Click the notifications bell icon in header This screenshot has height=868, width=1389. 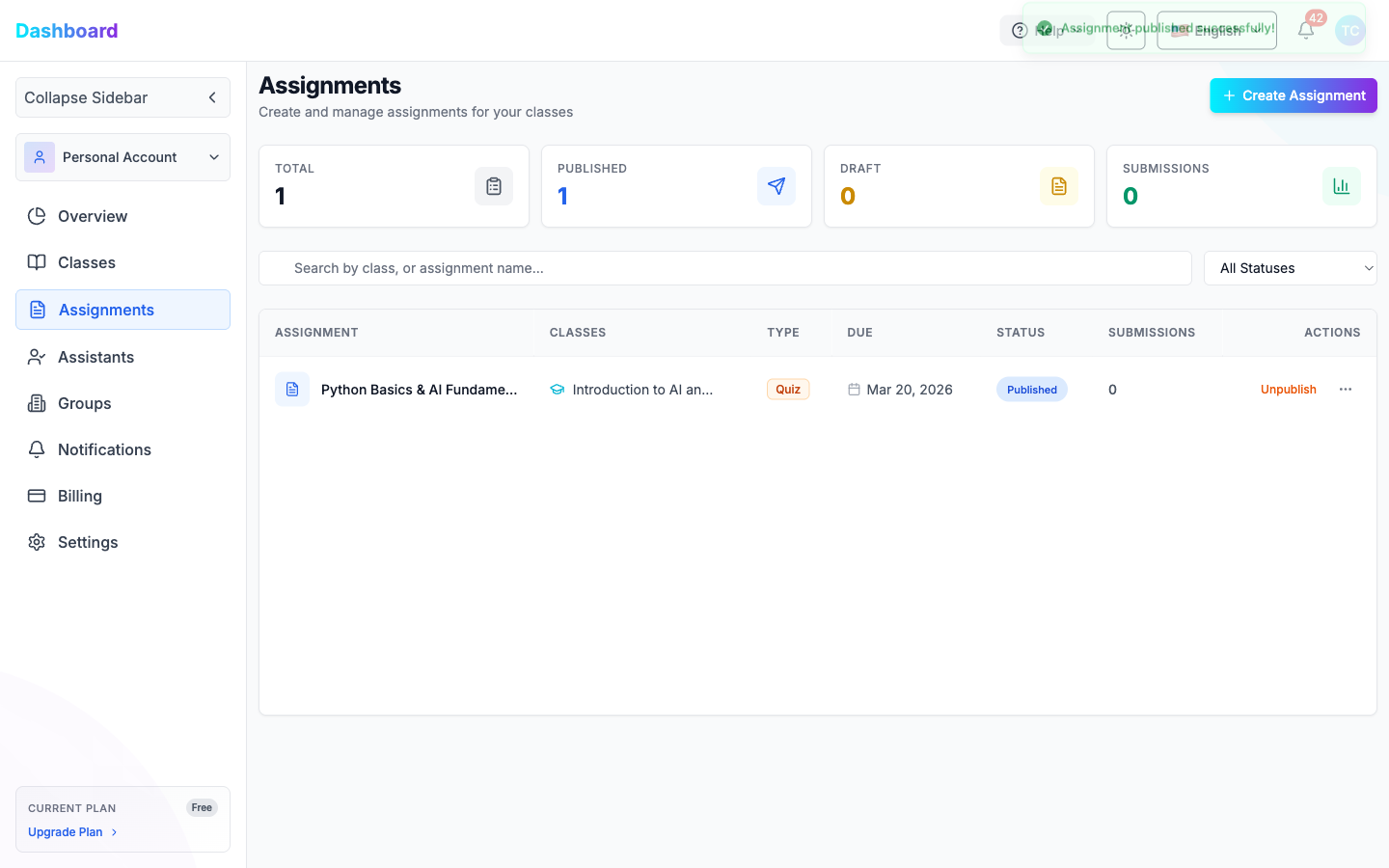[1306, 31]
